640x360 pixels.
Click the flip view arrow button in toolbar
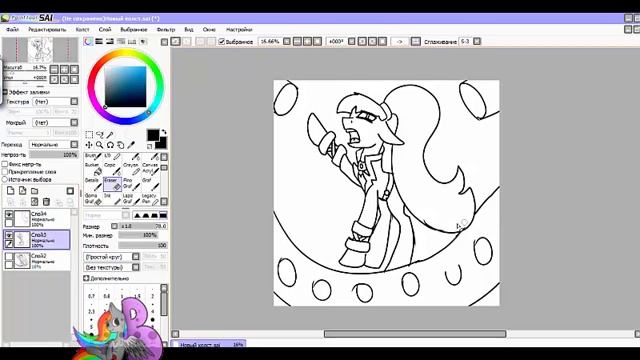pos(400,42)
